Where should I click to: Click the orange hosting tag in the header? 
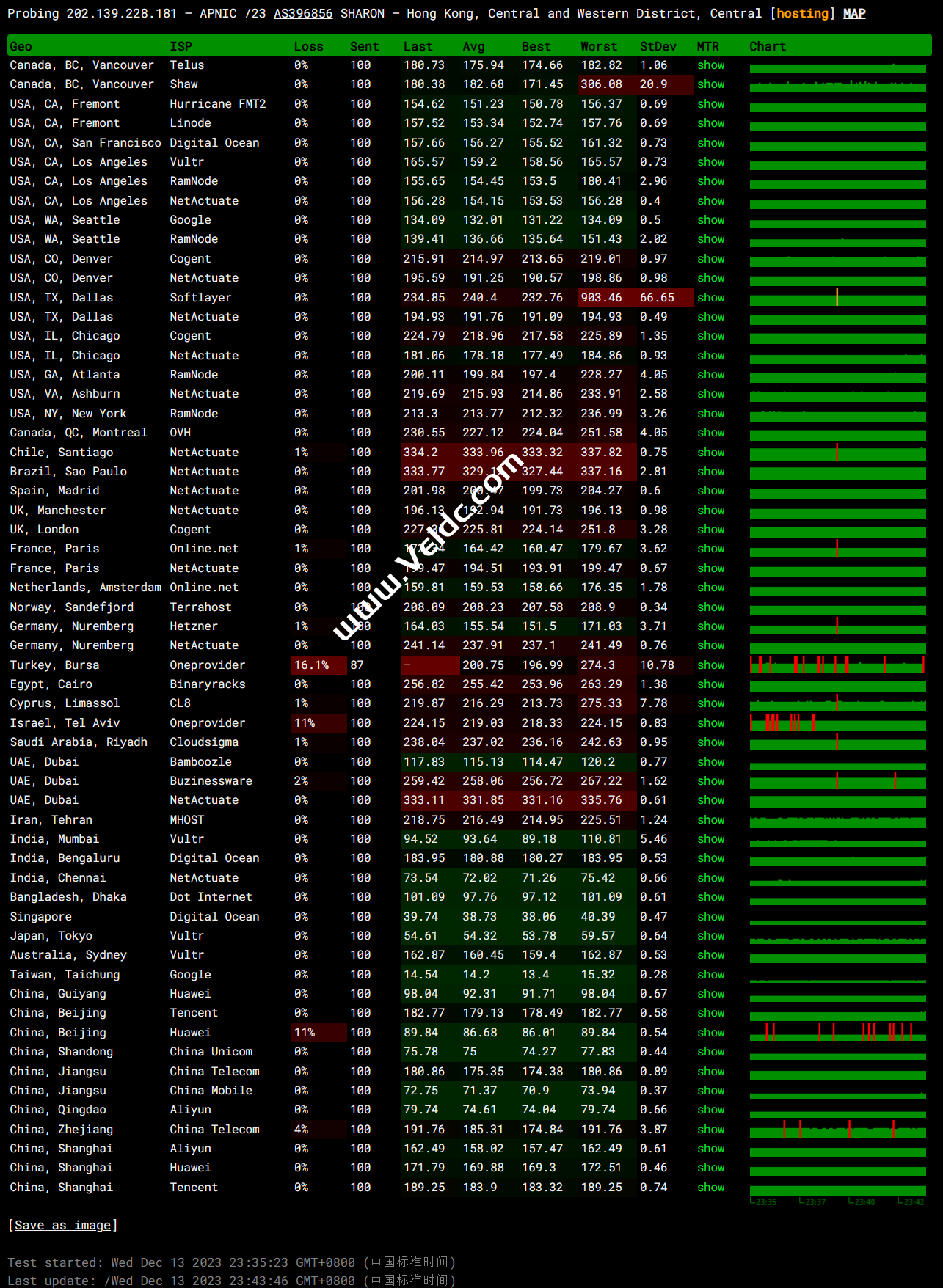(803, 14)
